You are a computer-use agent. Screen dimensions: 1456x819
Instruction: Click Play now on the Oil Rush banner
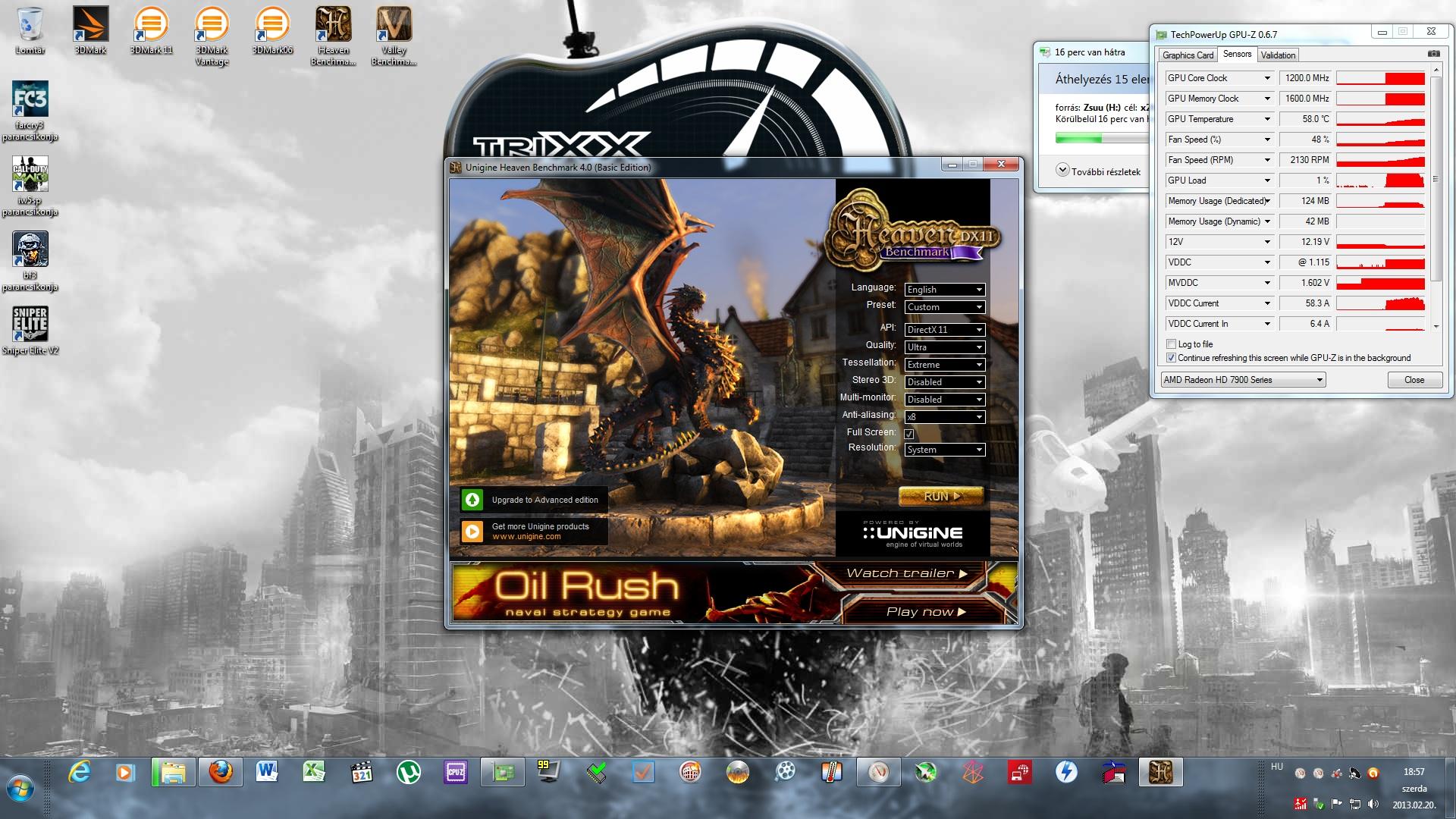click(926, 611)
